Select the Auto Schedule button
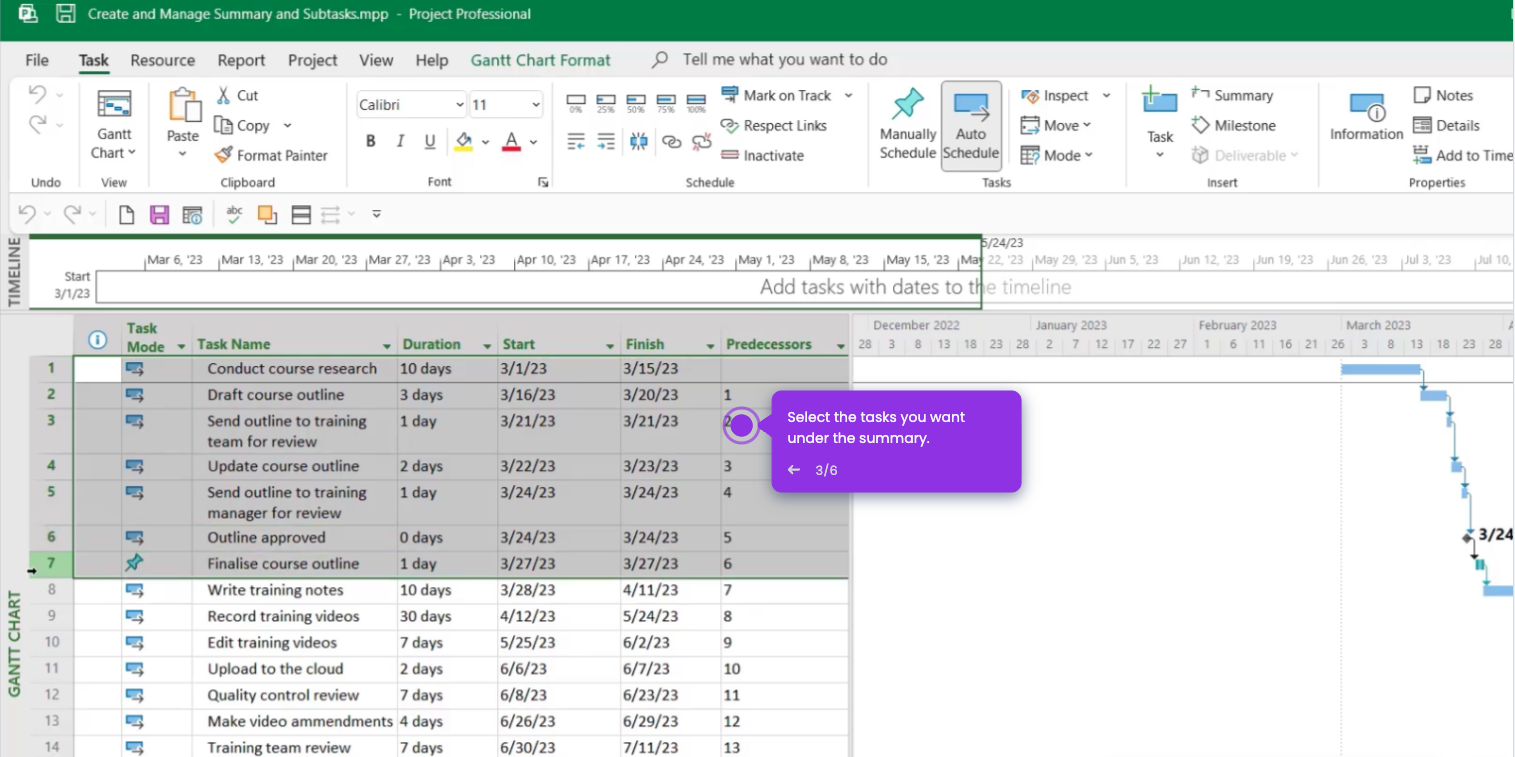 [x=970, y=126]
